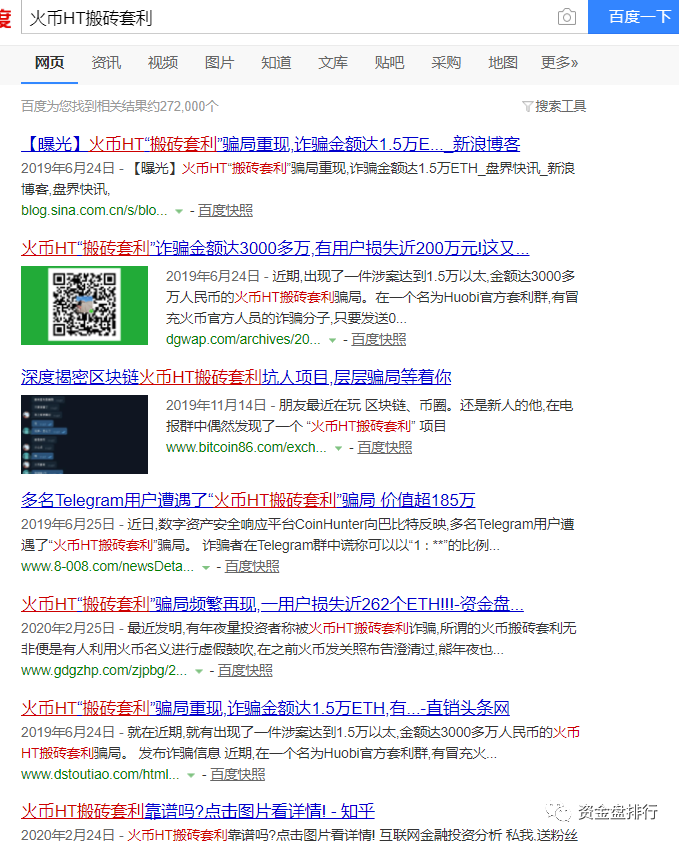Open result 诈骗金额达3000多万 title
The image size is (679, 841).
pos(275,248)
